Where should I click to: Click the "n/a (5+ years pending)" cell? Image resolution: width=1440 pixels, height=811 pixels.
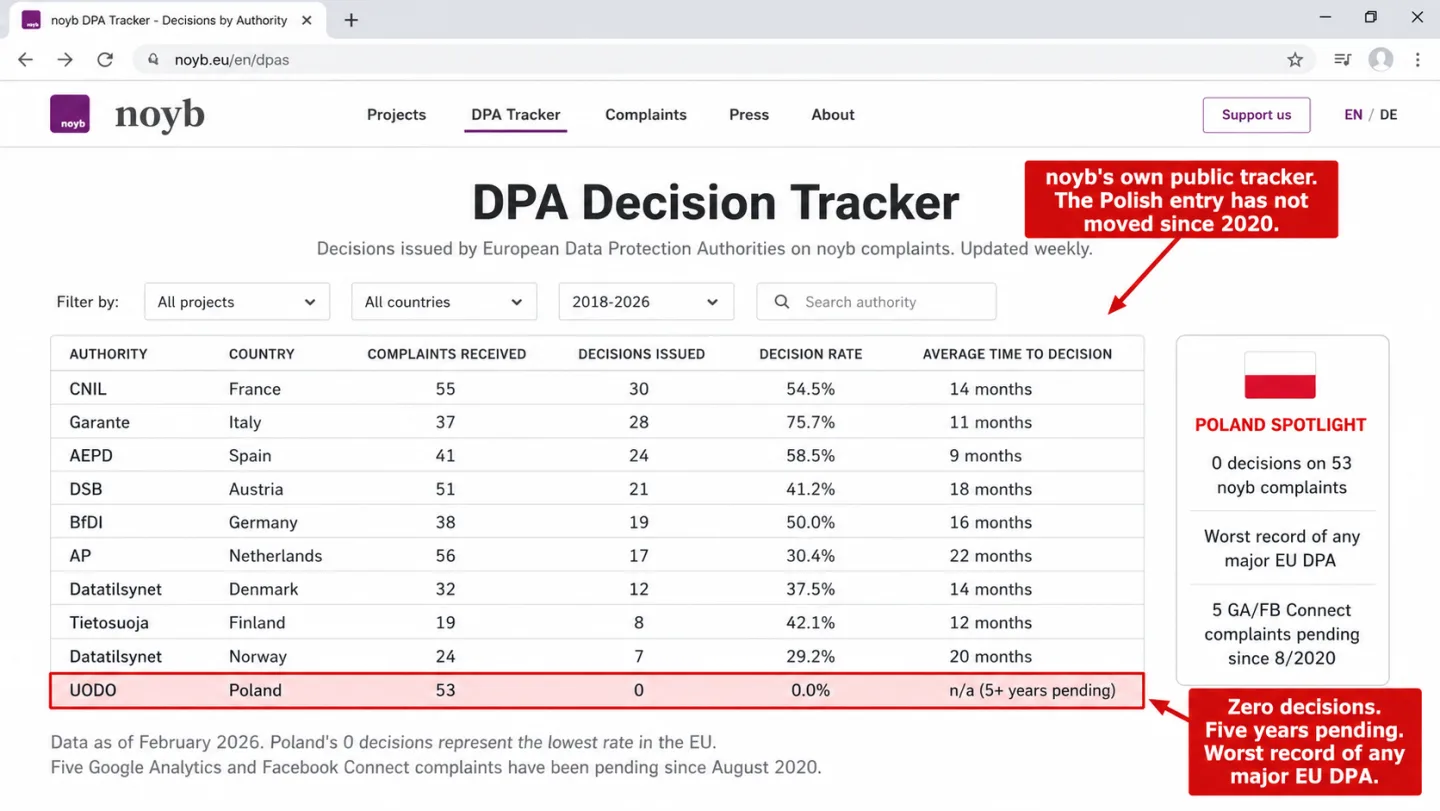click(x=1033, y=690)
